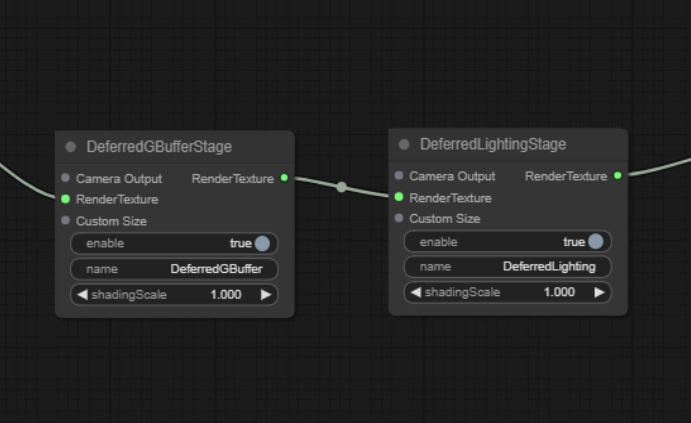The image size is (691, 423).
Task: Click the RenderTexture input port on DeferredGBufferStage
Action: coord(66,199)
